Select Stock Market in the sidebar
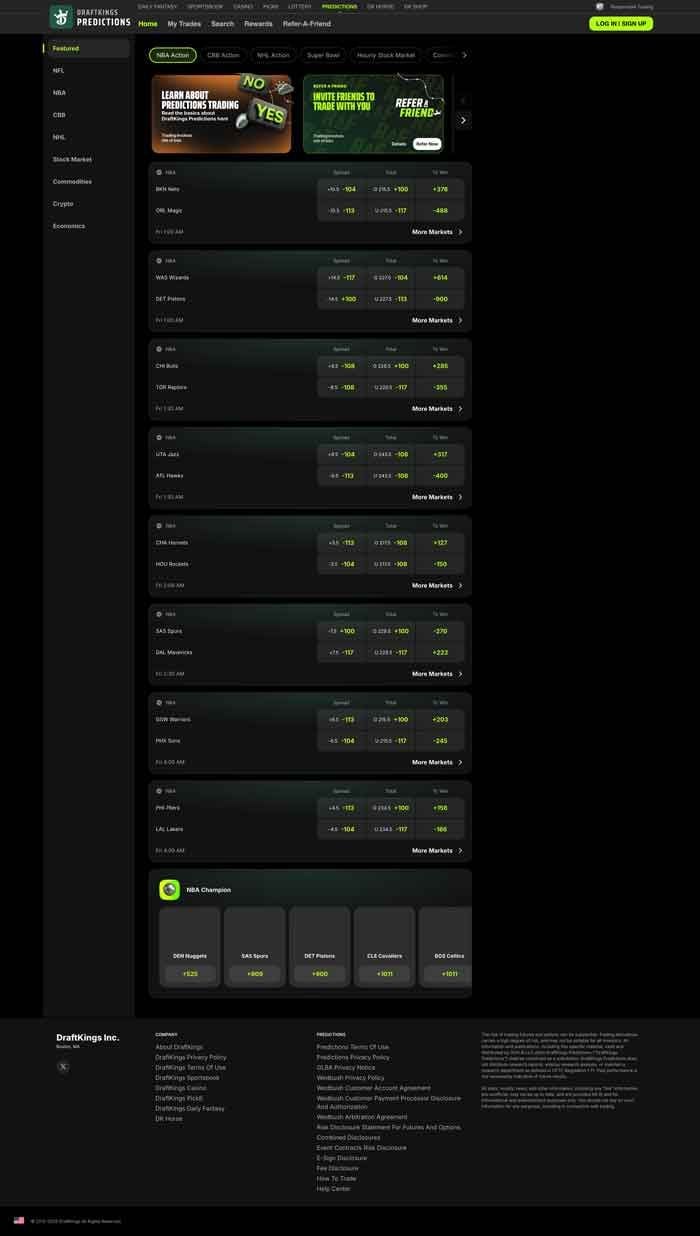 tap(72, 159)
